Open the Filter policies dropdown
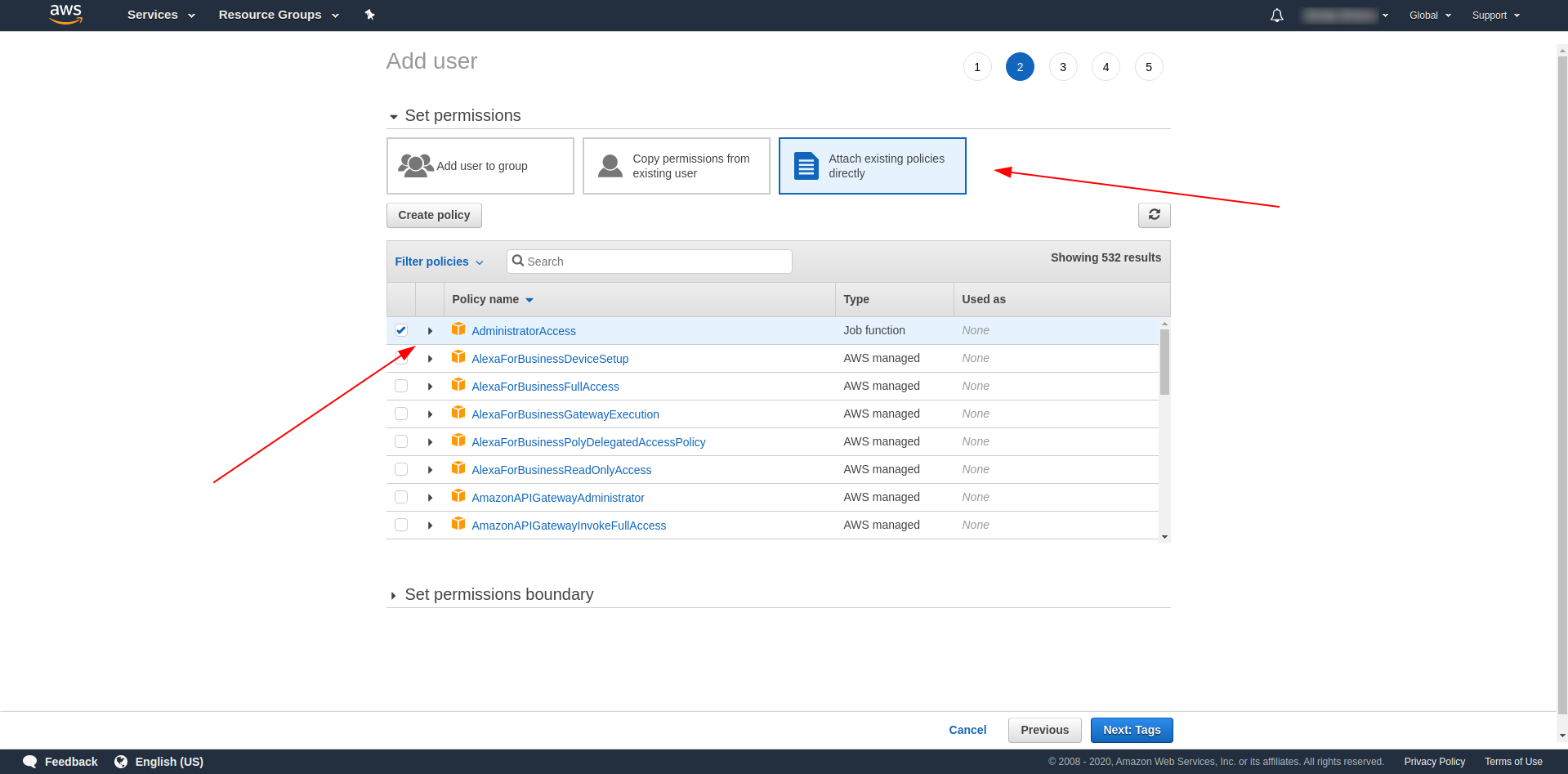 coord(439,262)
